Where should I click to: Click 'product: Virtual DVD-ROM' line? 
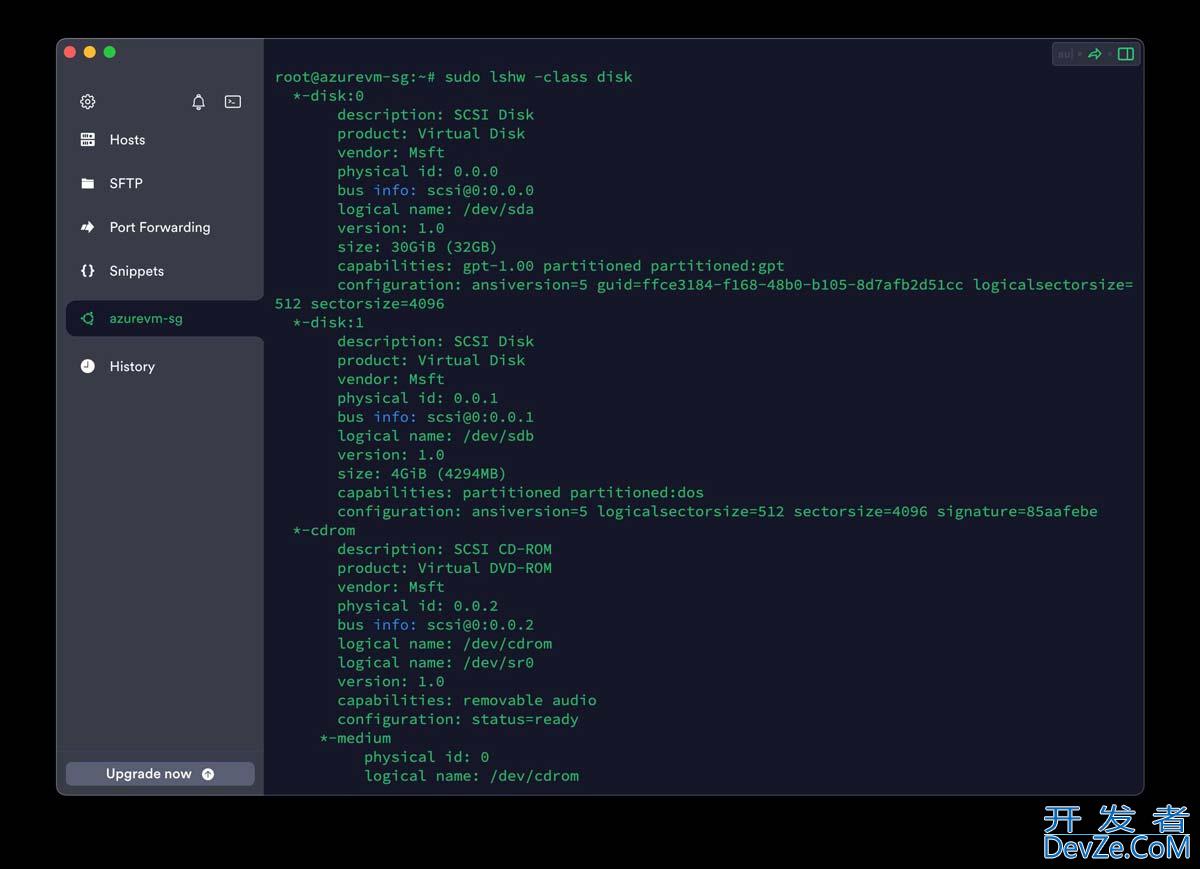(x=444, y=568)
